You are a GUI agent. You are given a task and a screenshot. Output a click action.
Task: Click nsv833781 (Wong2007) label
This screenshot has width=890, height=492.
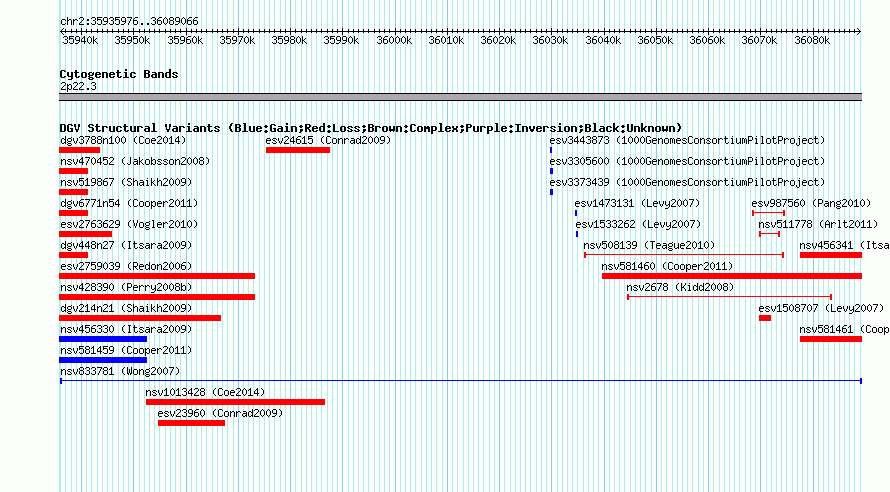coord(120,371)
